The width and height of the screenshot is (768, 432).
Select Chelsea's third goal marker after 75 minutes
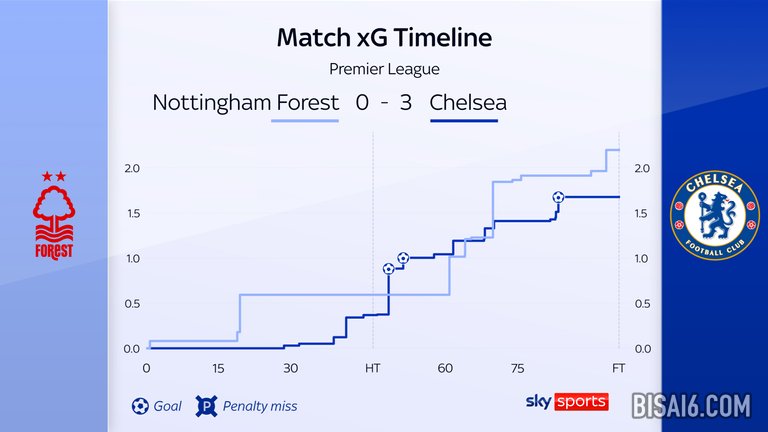tap(558, 198)
